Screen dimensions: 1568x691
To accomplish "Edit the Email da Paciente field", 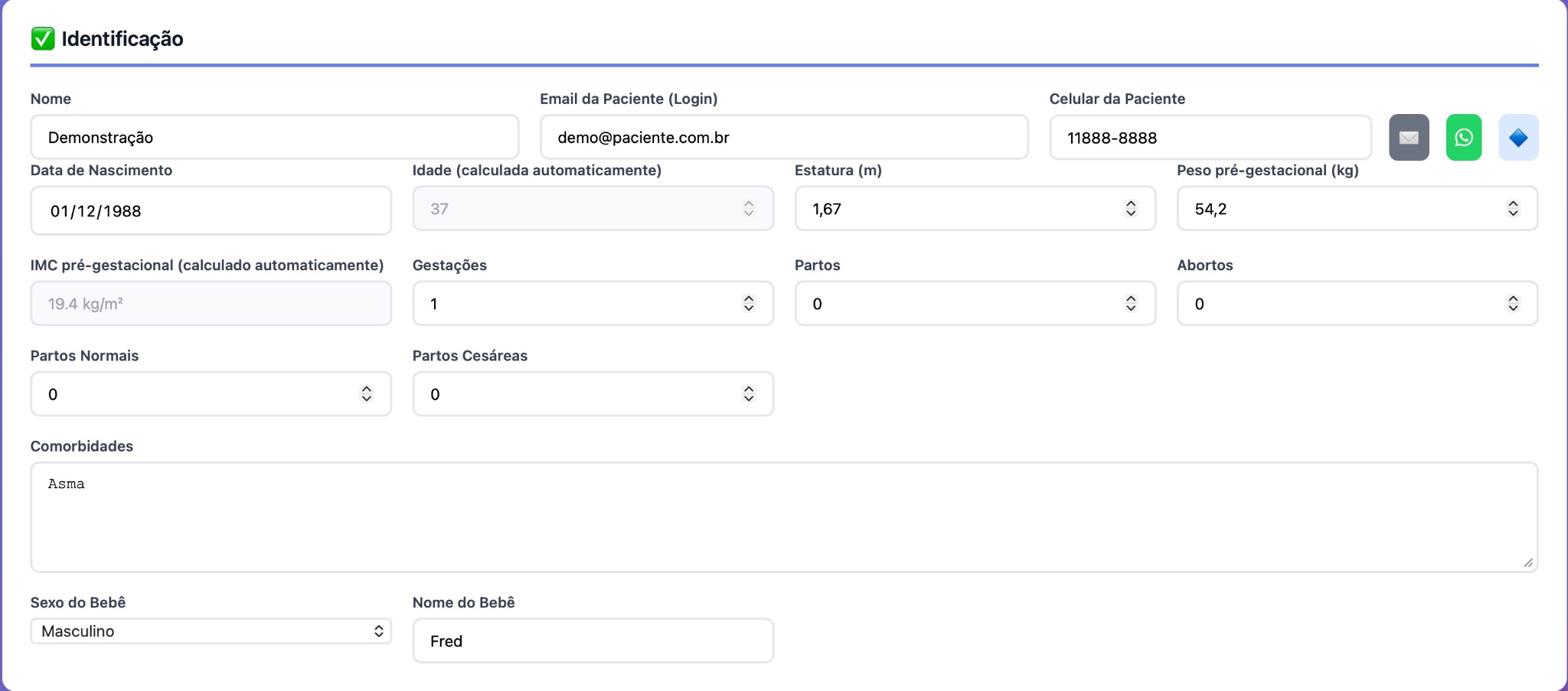I will [x=784, y=138].
